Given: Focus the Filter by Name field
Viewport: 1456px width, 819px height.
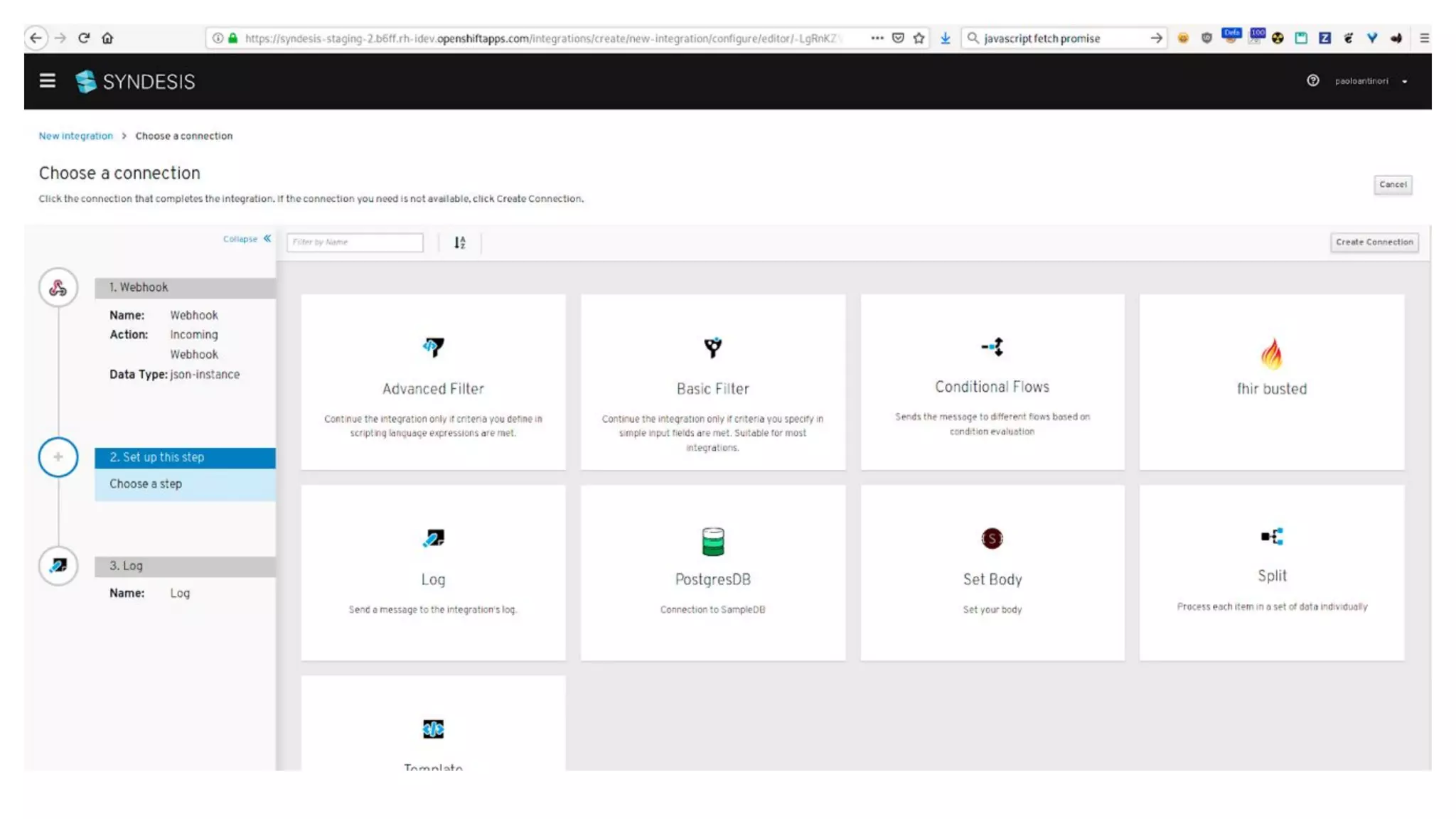Looking at the screenshot, I should tap(355, 242).
